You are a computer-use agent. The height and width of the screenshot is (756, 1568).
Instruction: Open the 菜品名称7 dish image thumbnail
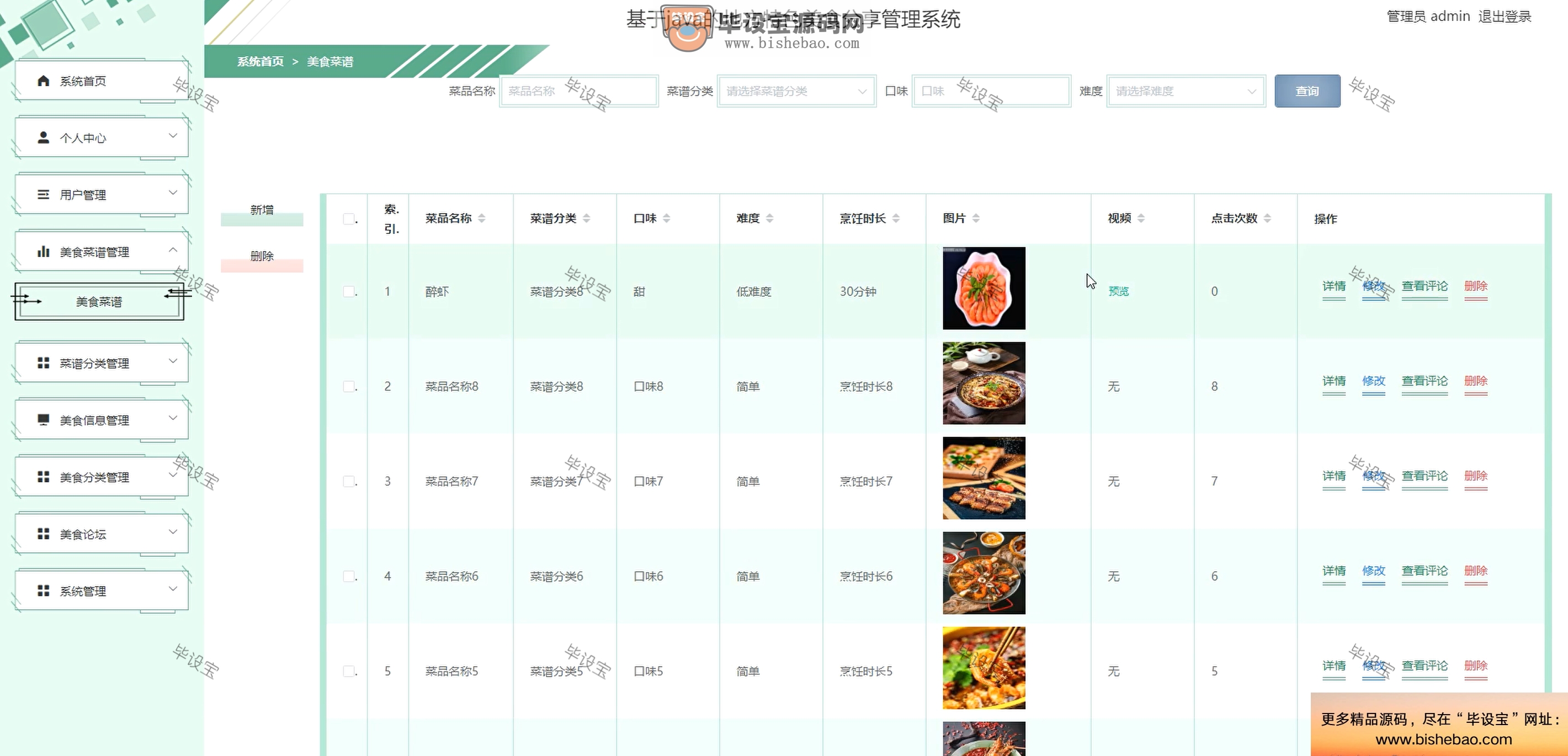pyautogui.click(x=984, y=478)
